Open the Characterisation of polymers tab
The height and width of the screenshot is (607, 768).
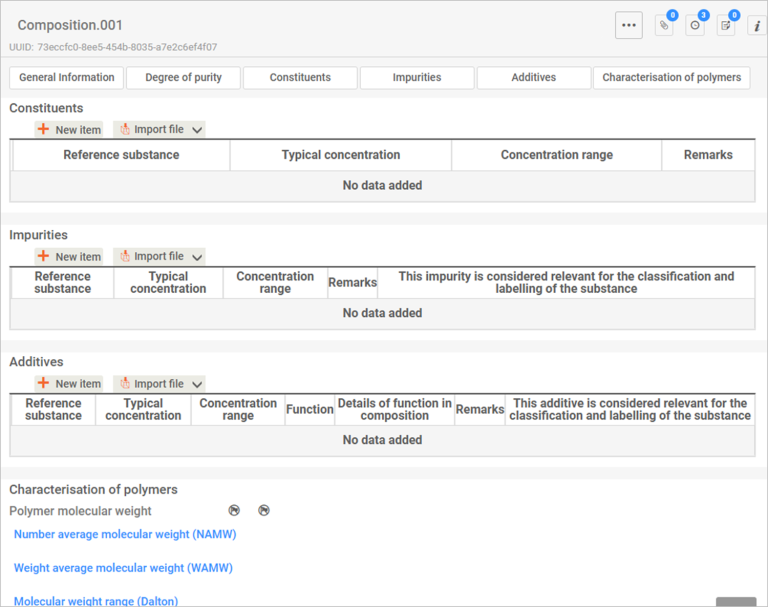[x=672, y=77]
